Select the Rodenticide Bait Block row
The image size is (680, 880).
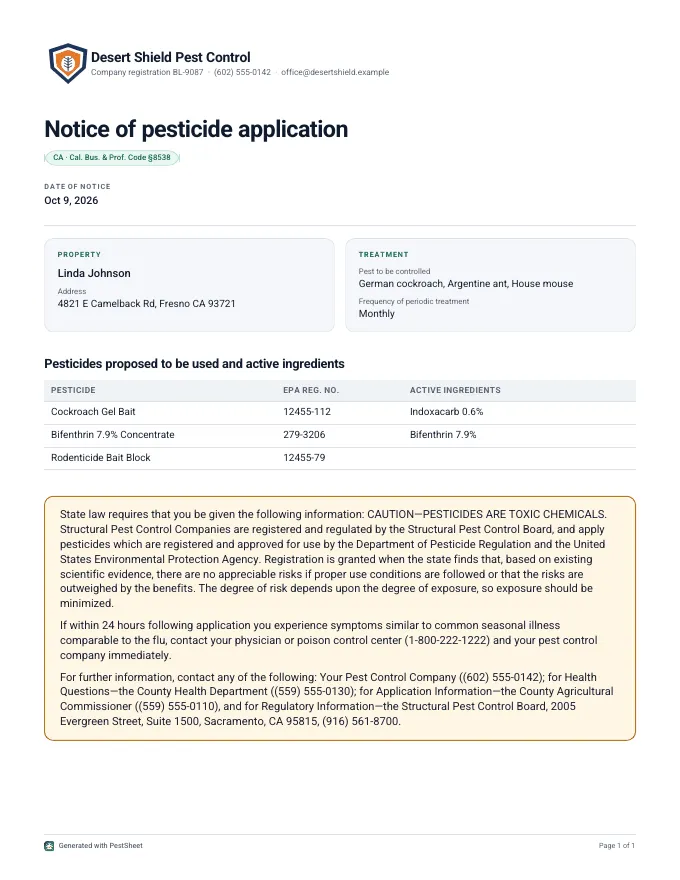(x=340, y=458)
